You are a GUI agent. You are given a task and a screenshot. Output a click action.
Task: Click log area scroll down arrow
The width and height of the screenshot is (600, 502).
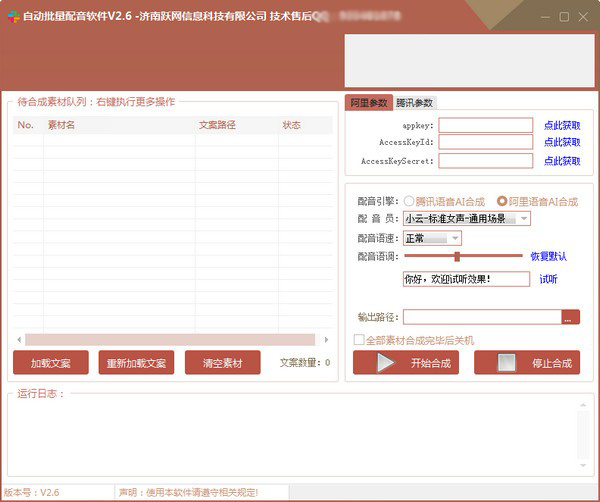pos(583,465)
